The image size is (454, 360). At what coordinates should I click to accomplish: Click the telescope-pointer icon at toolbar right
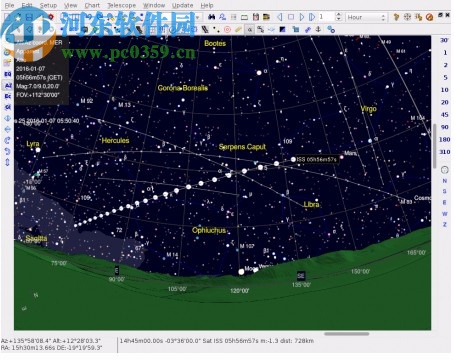(396, 17)
